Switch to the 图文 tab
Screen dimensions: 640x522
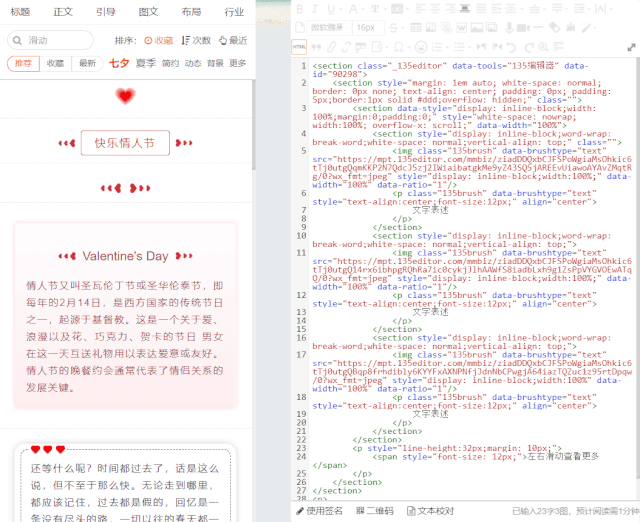click(149, 12)
